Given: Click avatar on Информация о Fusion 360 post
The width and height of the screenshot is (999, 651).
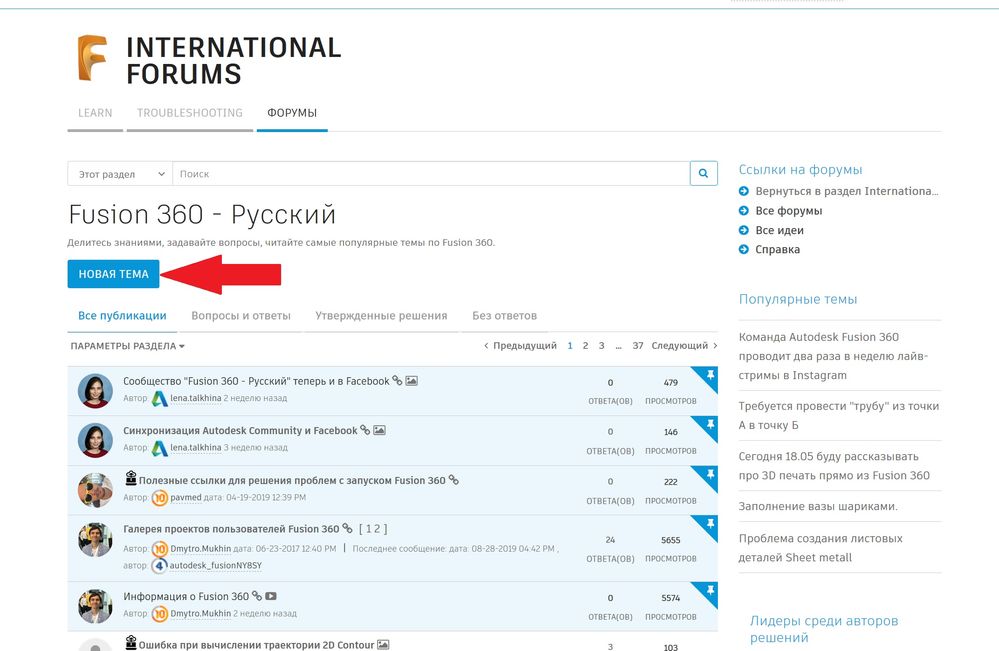Looking at the screenshot, I should coord(95,606).
